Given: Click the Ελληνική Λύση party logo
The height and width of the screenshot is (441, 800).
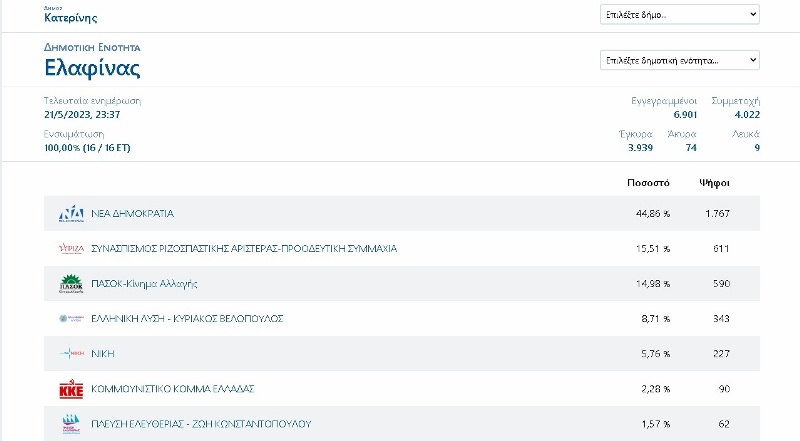Looking at the screenshot, I should coord(71,318).
